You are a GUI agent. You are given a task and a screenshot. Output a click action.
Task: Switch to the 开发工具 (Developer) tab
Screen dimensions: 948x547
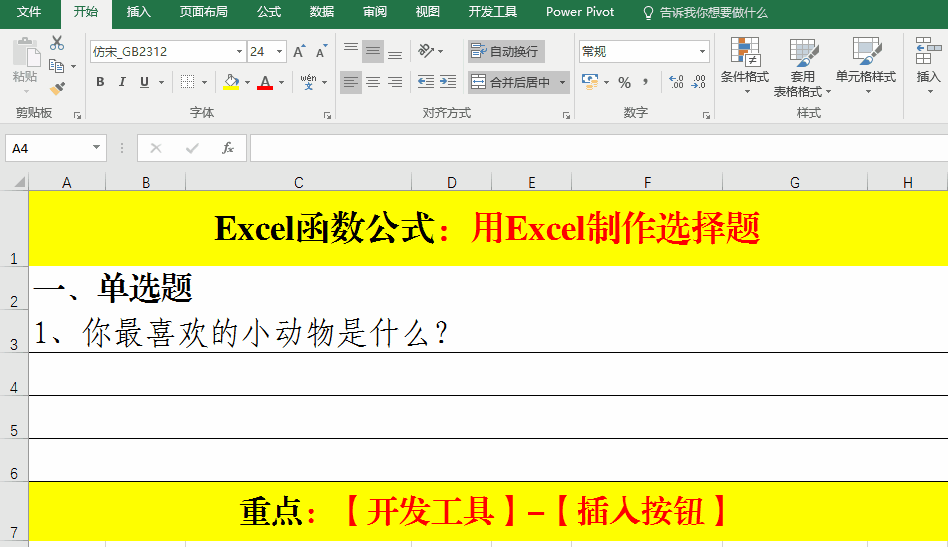[492, 12]
